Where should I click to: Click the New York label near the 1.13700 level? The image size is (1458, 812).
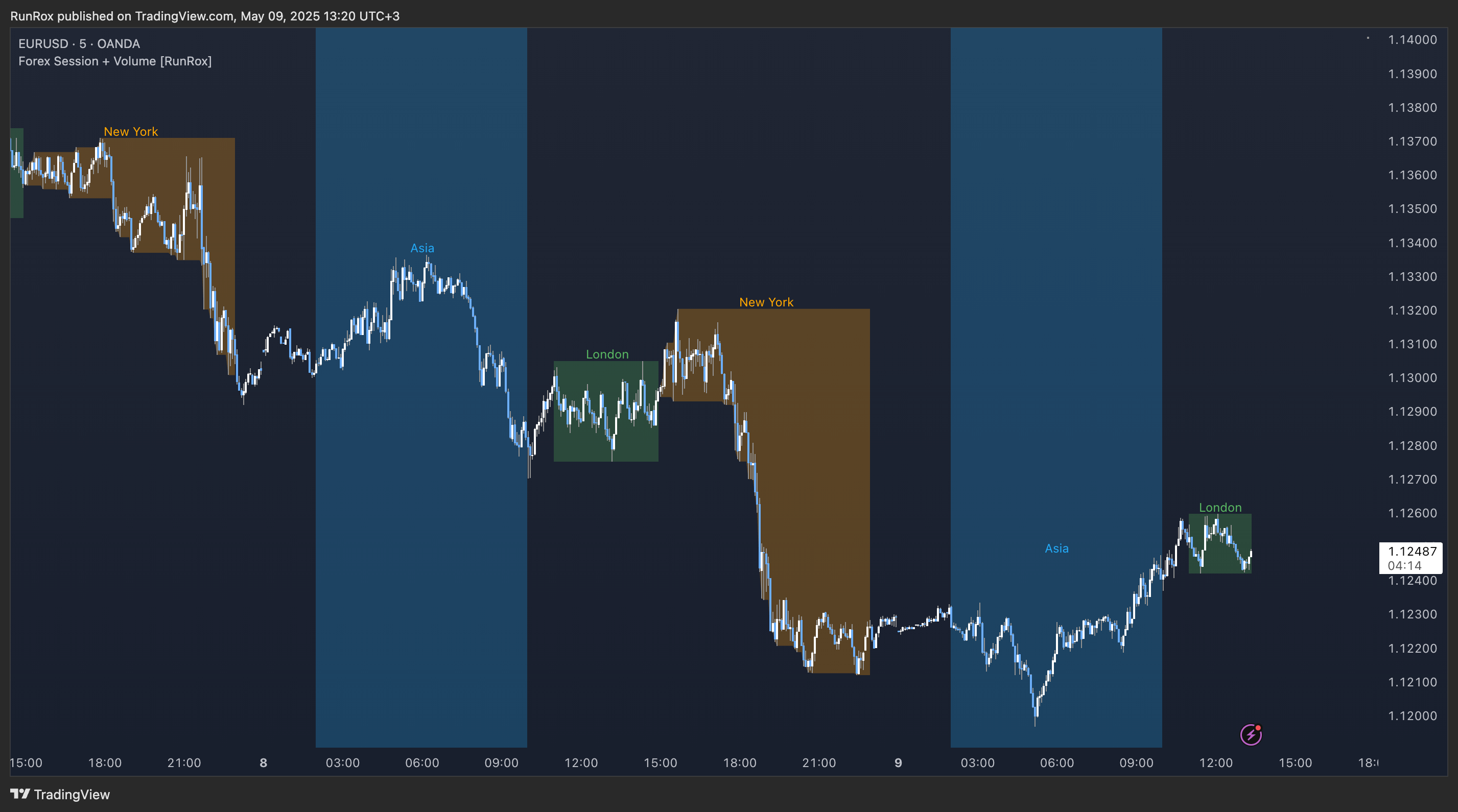coord(131,131)
